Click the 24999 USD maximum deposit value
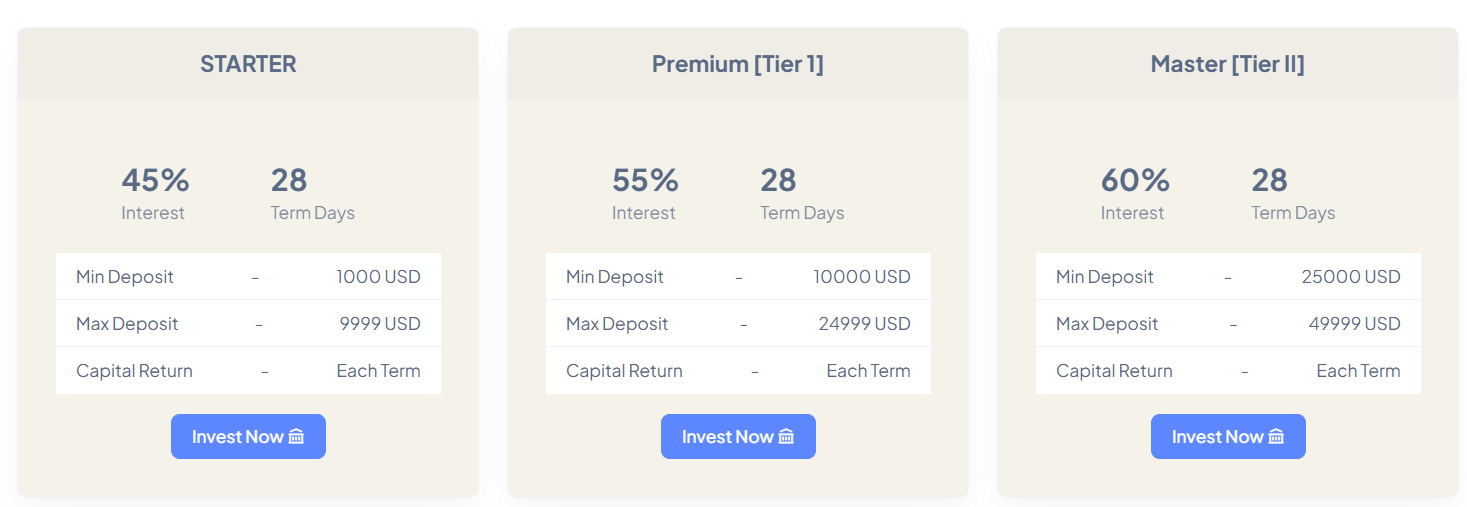1467x507 pixels. point(864,324)
